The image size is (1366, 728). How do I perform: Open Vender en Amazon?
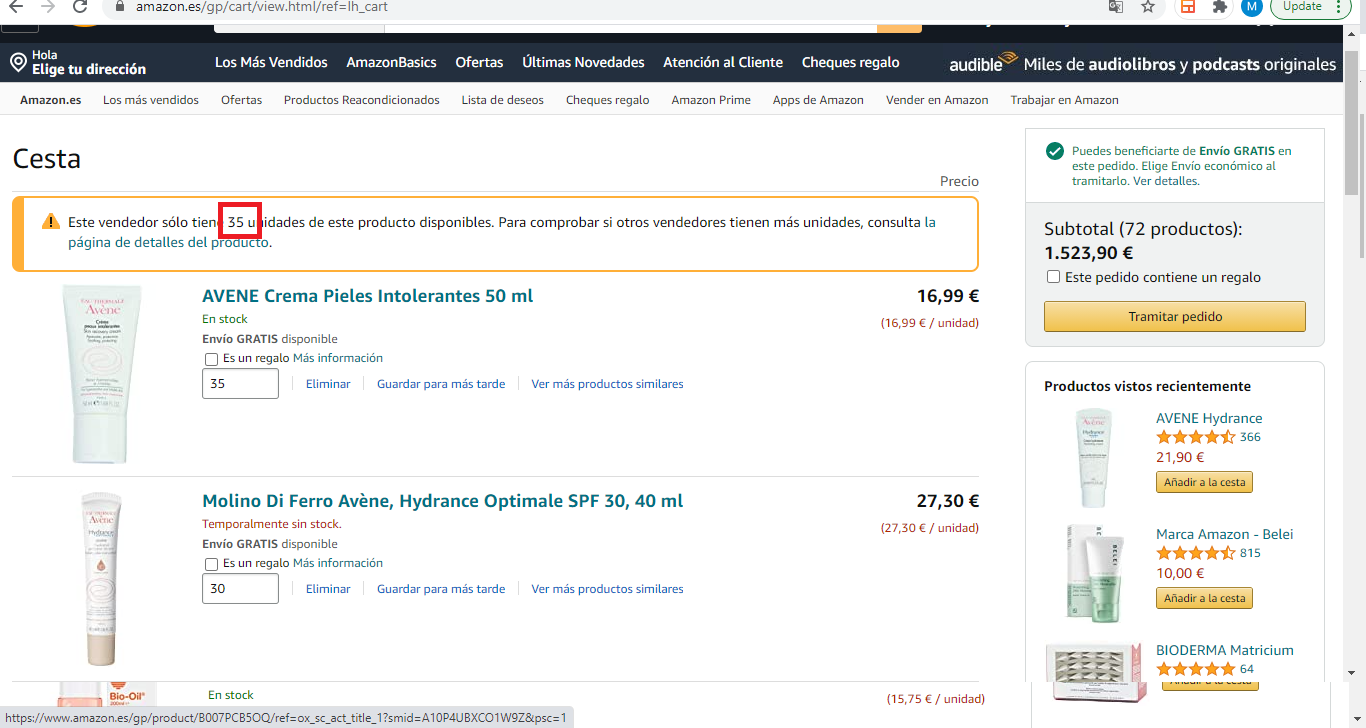pos(937,100)
